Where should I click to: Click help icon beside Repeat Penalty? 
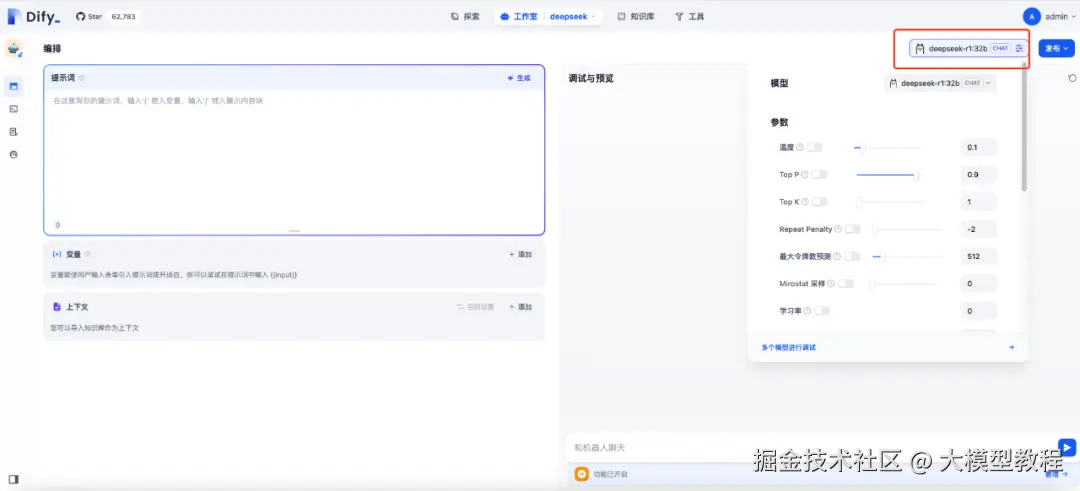838,229
